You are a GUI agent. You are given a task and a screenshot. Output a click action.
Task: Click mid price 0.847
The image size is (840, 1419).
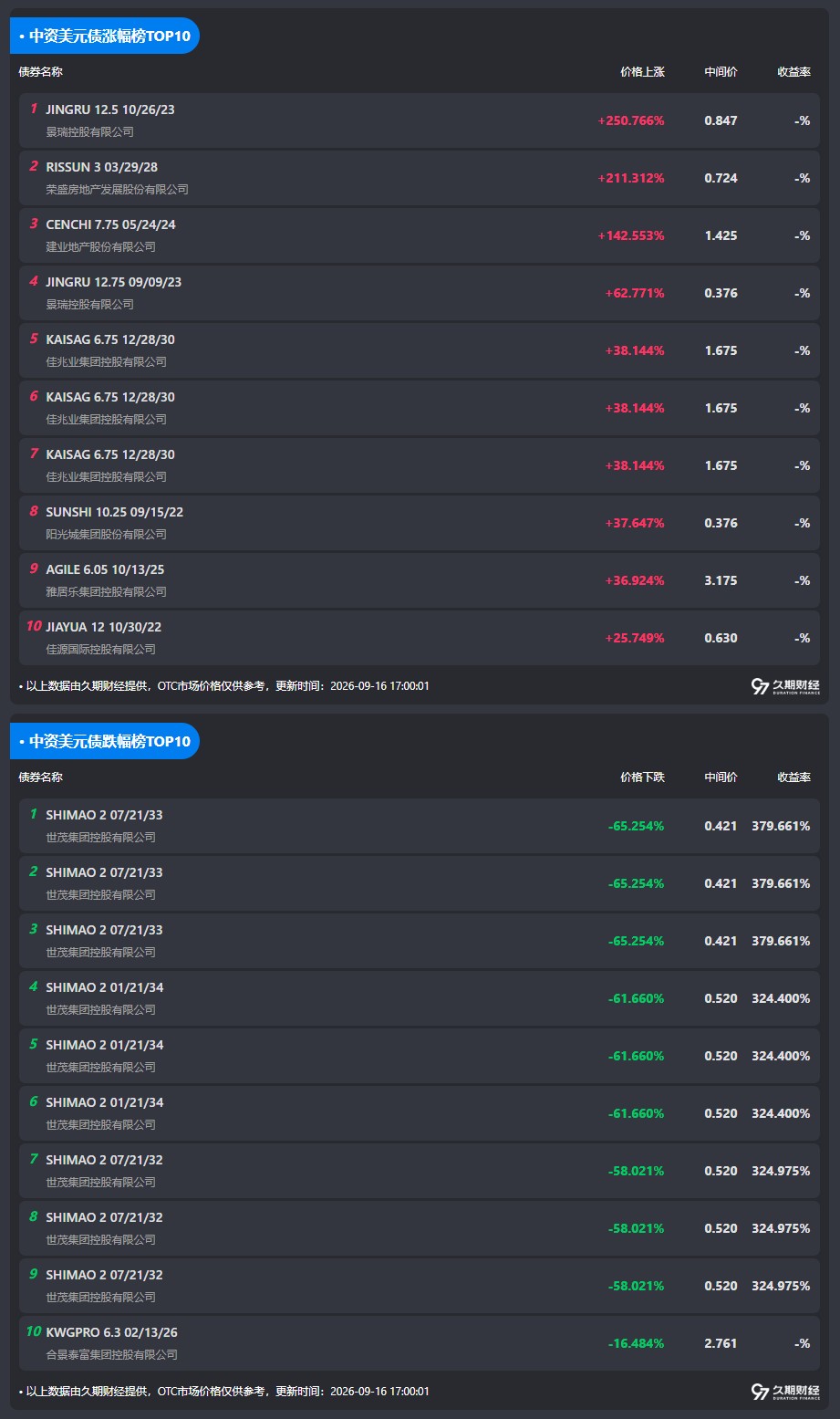(721, 120)
